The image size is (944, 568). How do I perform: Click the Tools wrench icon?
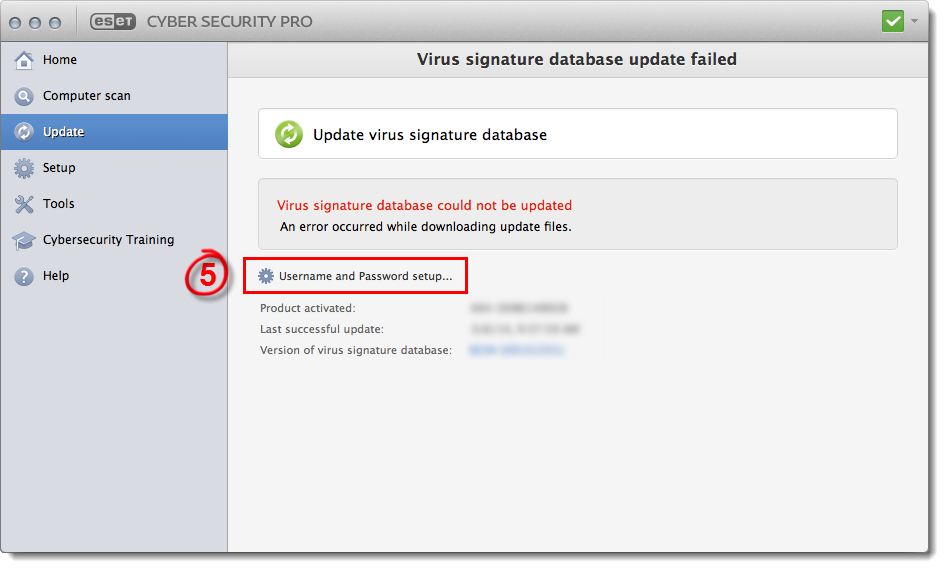24,204
